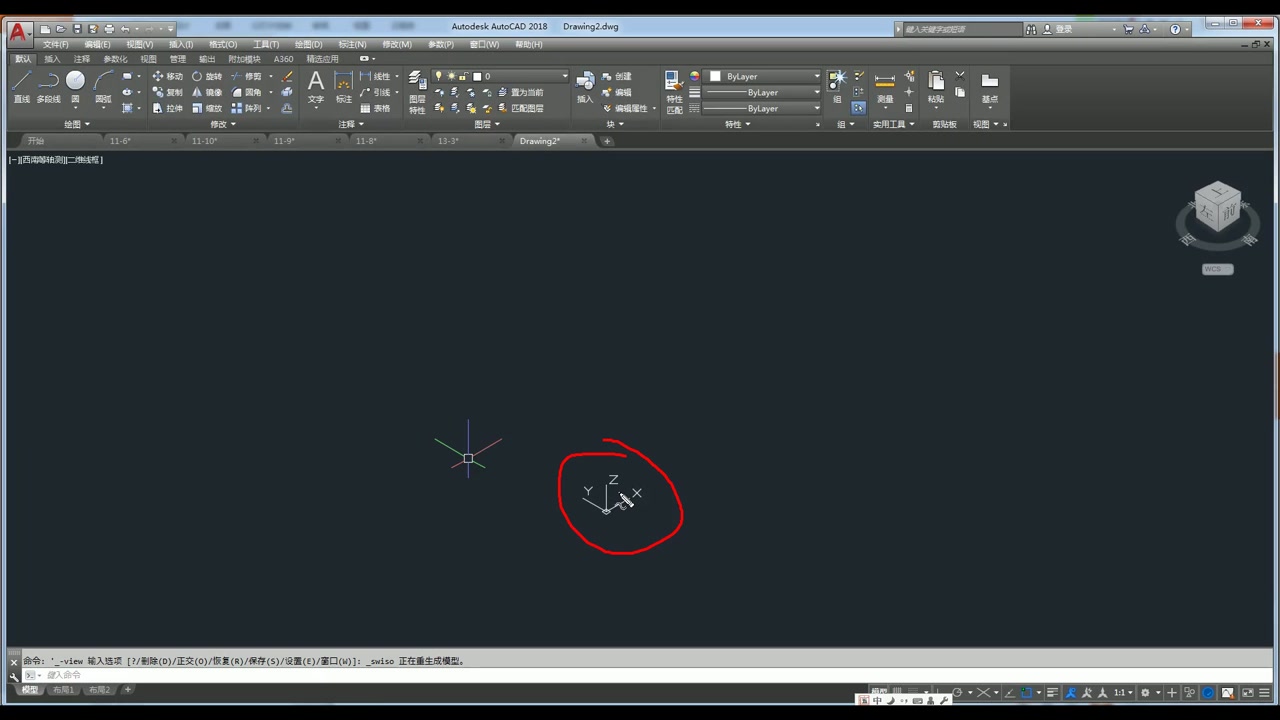Select the 直线 (Line) tool
The height and width of the screenshot is (720, 1280).
[22, 86]
